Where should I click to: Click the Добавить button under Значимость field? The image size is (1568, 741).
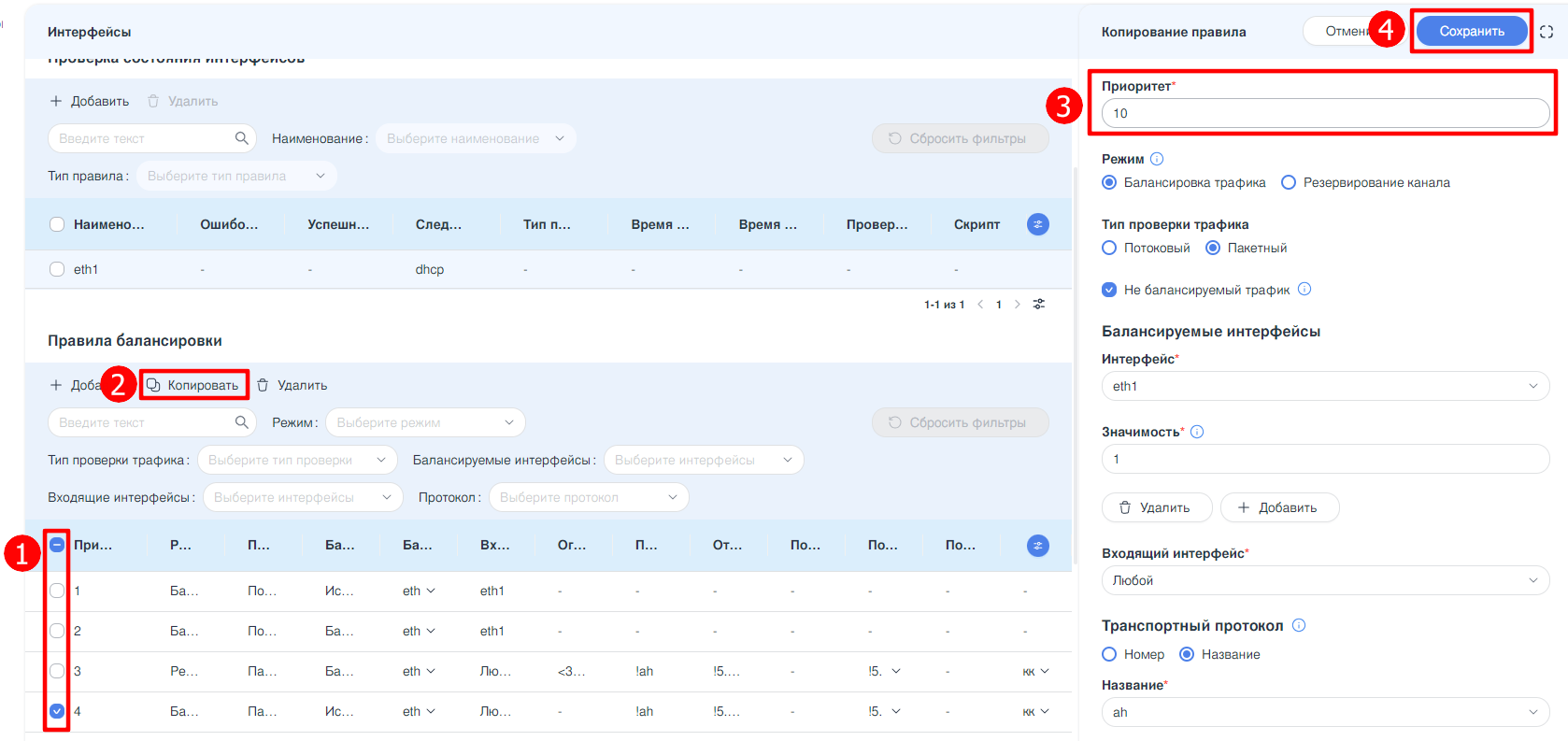coord(1278,507)
